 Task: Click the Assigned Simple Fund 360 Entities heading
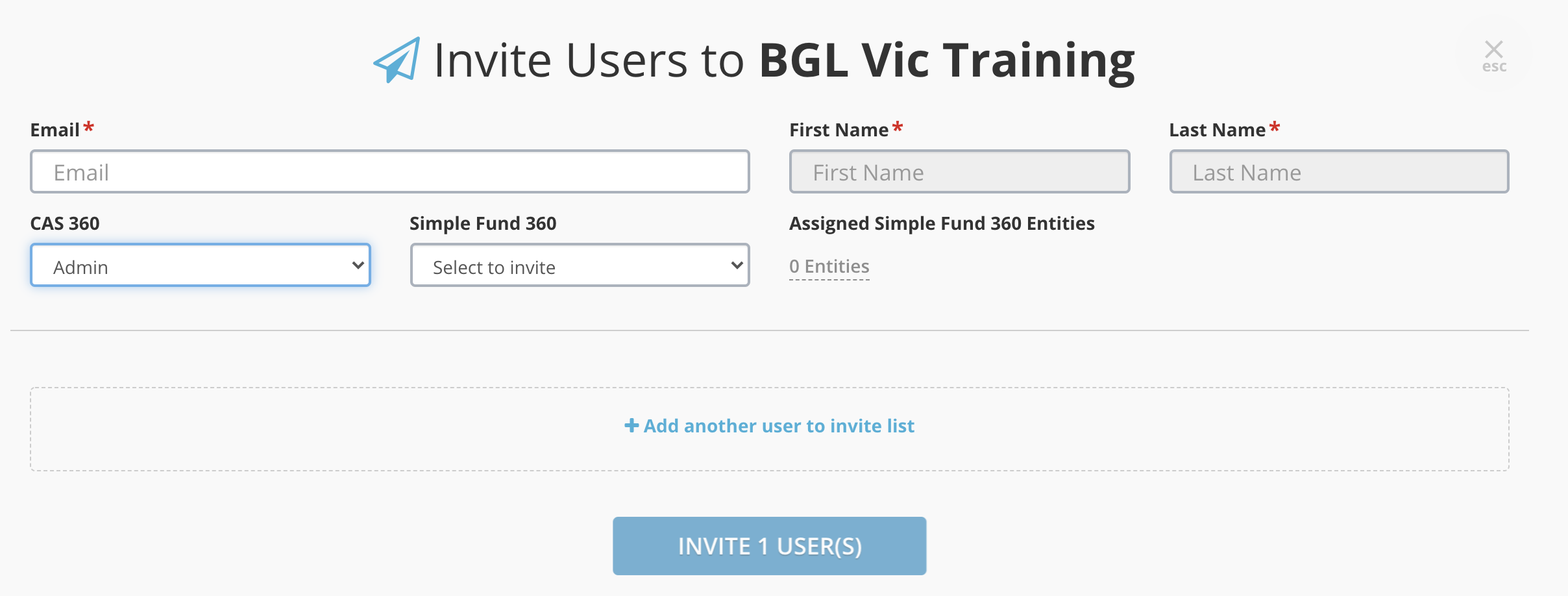click(942, 223)
